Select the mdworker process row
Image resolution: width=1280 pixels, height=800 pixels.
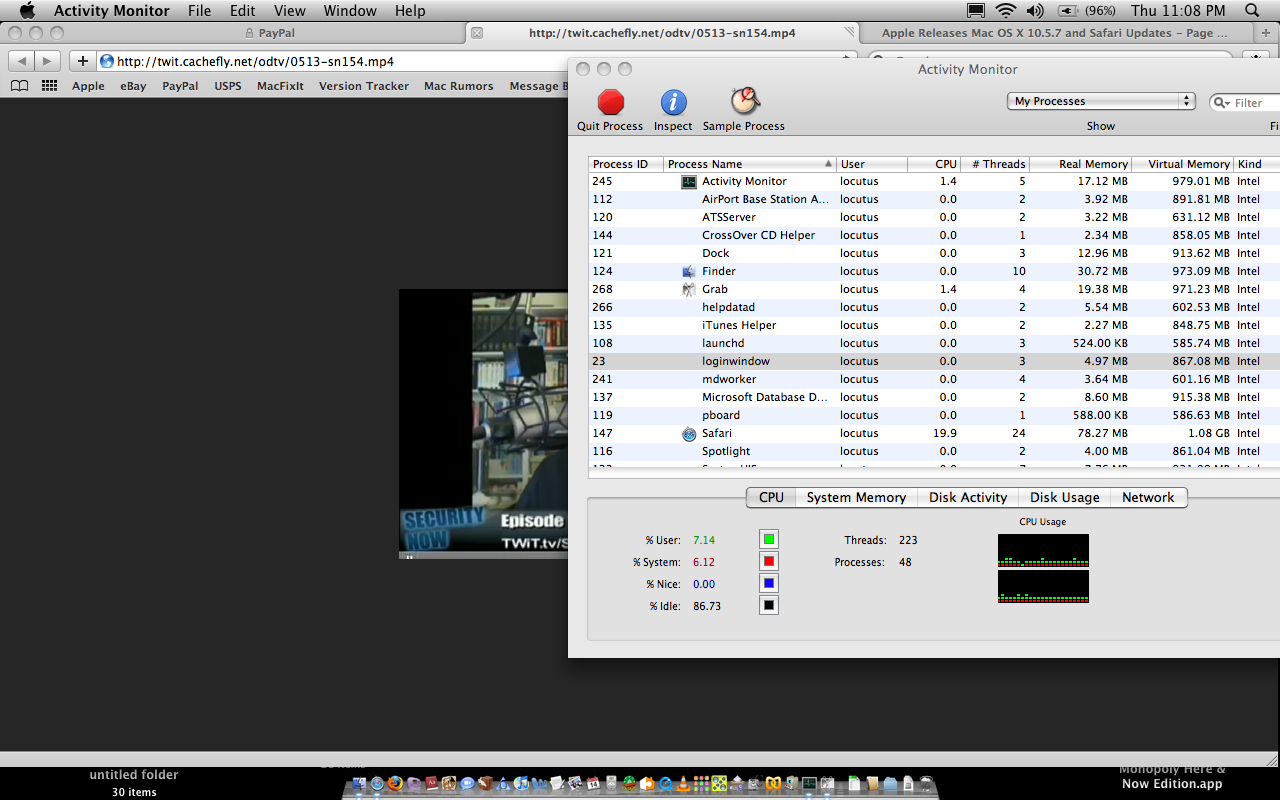click(x=934, y=379)
